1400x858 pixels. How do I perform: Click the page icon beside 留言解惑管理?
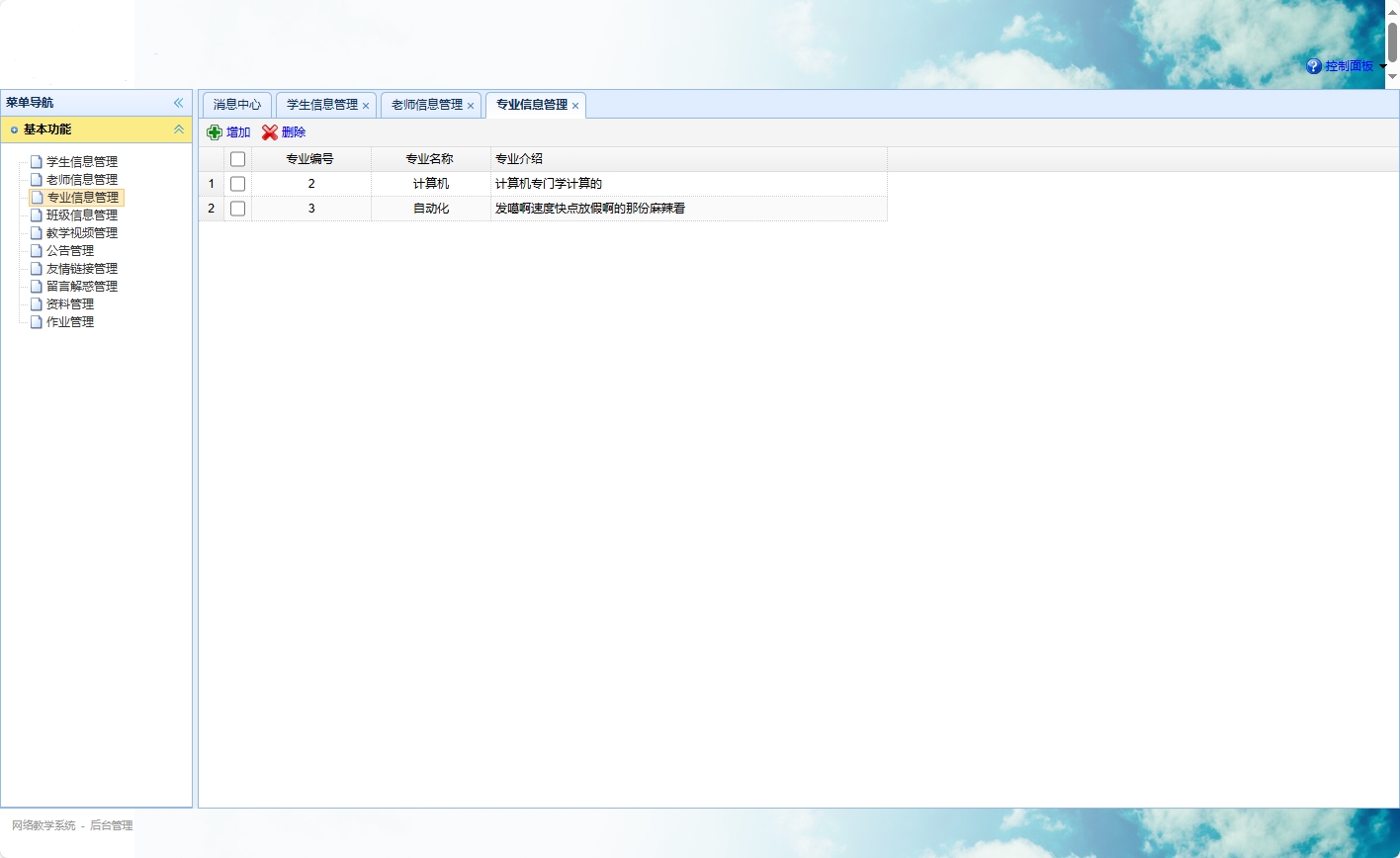point(37,287)
